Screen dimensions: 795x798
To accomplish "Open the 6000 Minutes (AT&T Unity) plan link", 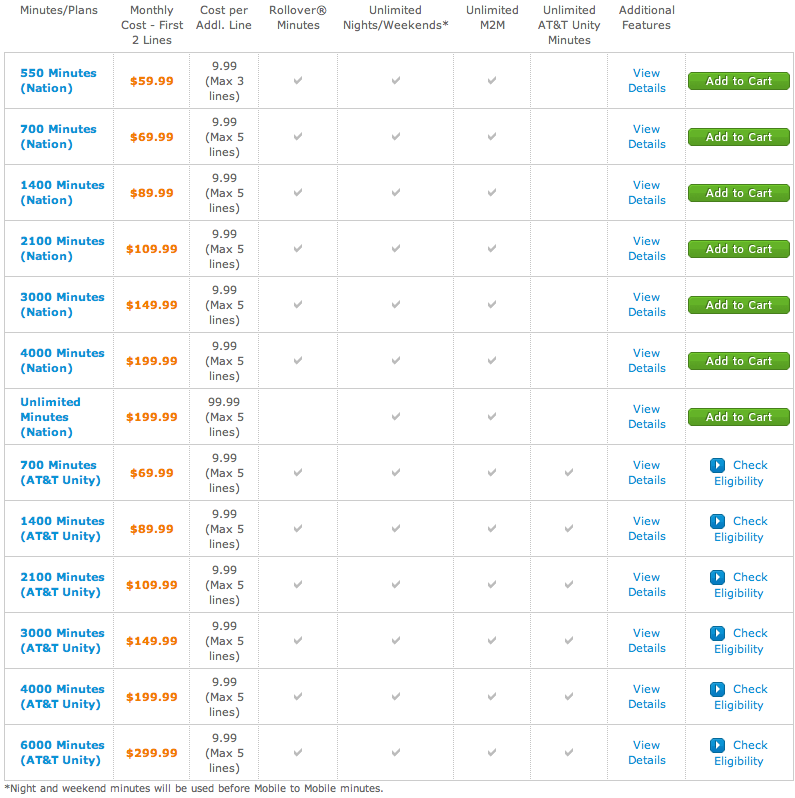I will [x=62, y=752].
